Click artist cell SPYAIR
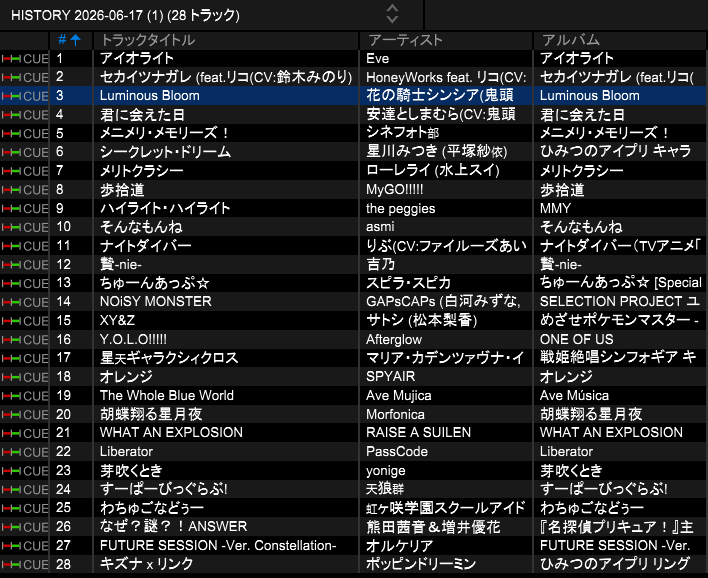This screenshot has height=578, width=708. coord(391,377)
